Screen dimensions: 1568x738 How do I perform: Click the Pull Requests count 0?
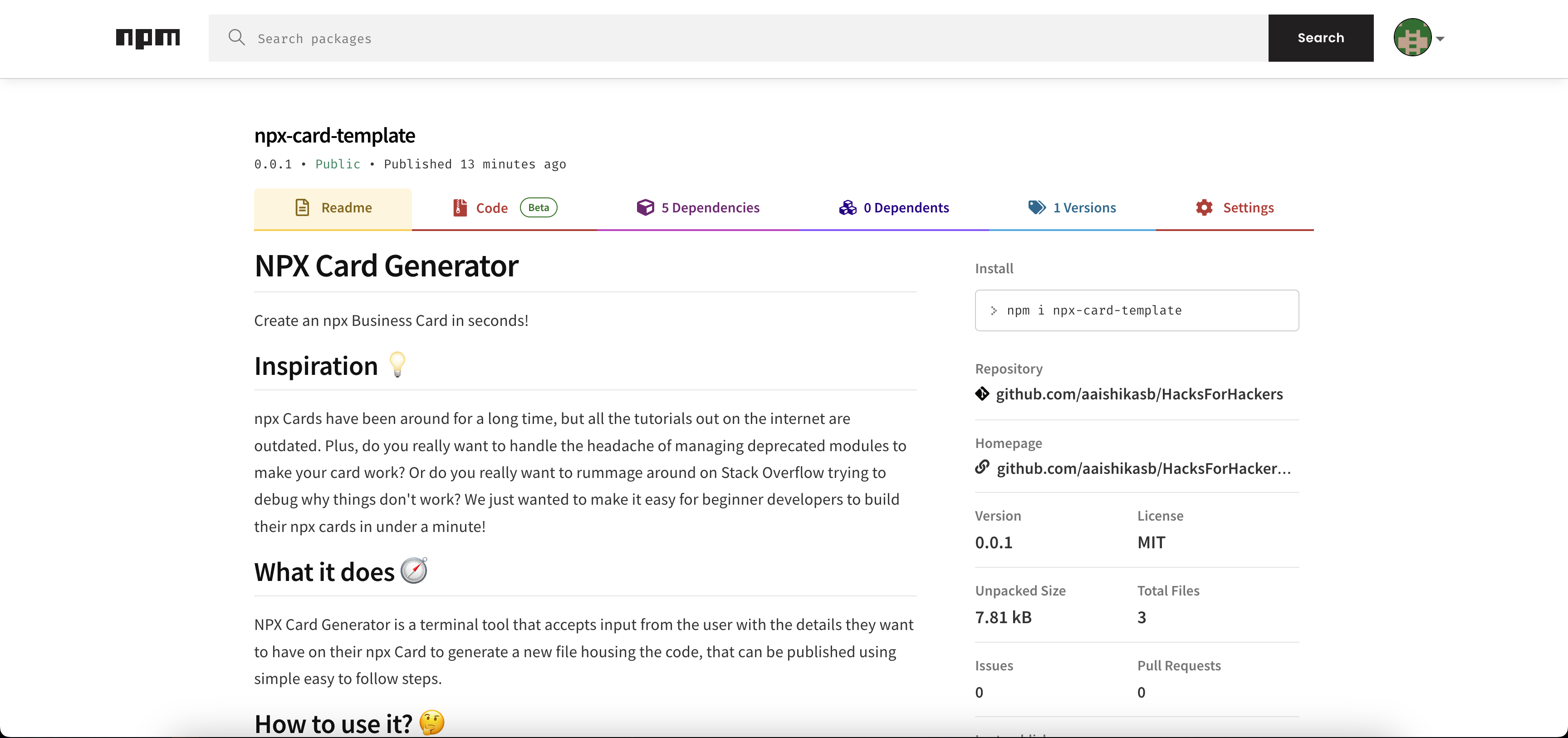coord(1142,692)
